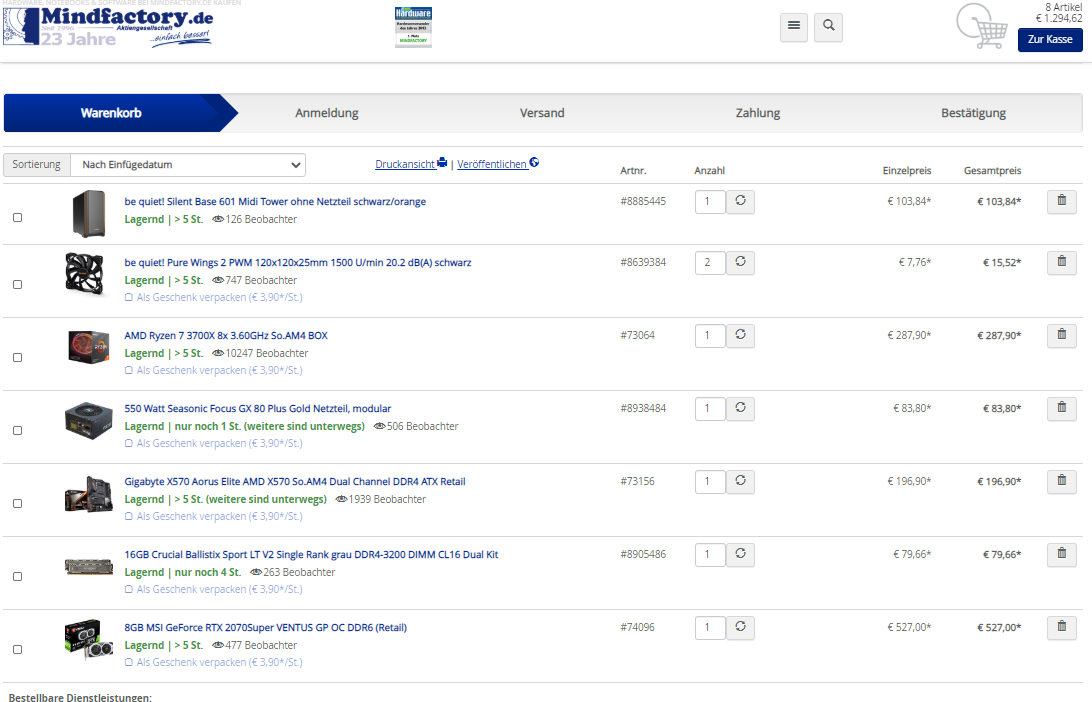
Task: Click the Seasonic power supply thumbnail
Action: point(88,421)
